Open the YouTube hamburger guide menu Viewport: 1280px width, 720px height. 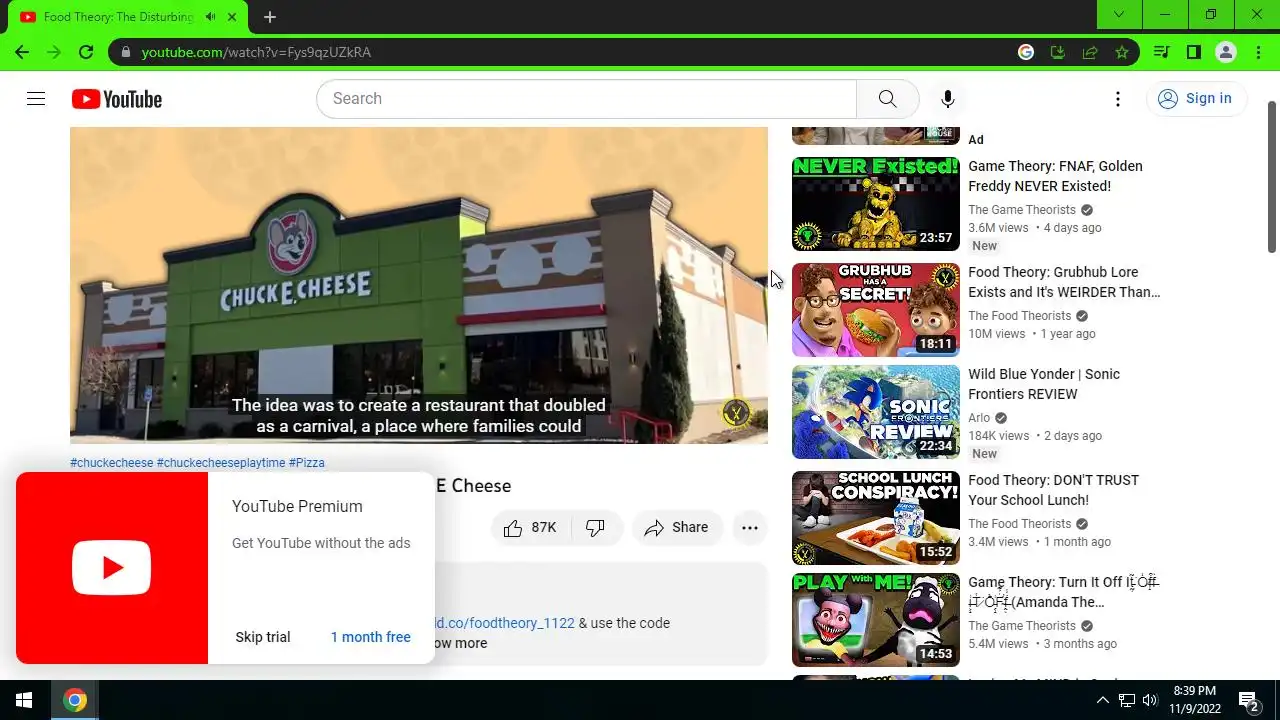tap(36, 98)
